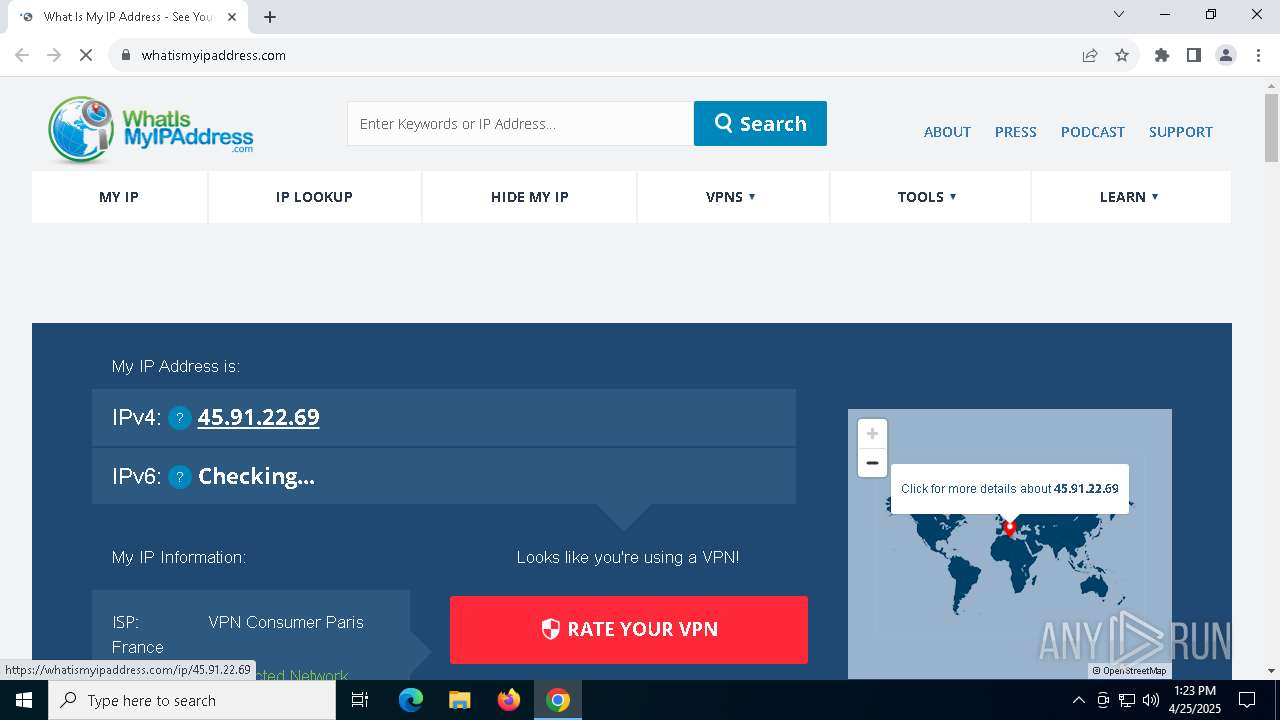Screen dimensions: 1280x720
Task: Click the map popup about 45.91.22.69
Action: 1009,489
